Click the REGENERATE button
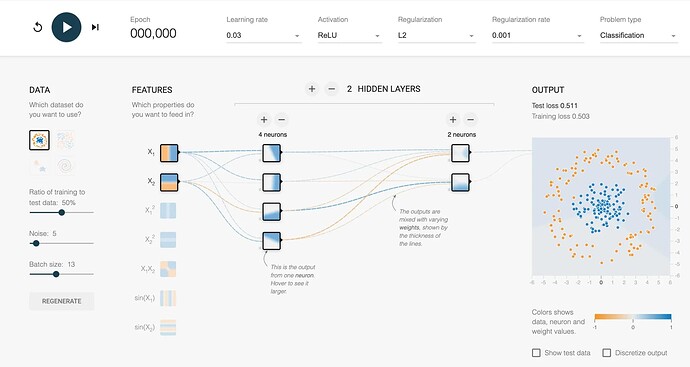This screenshot has height=367, width=690. [x=62, y=301]
